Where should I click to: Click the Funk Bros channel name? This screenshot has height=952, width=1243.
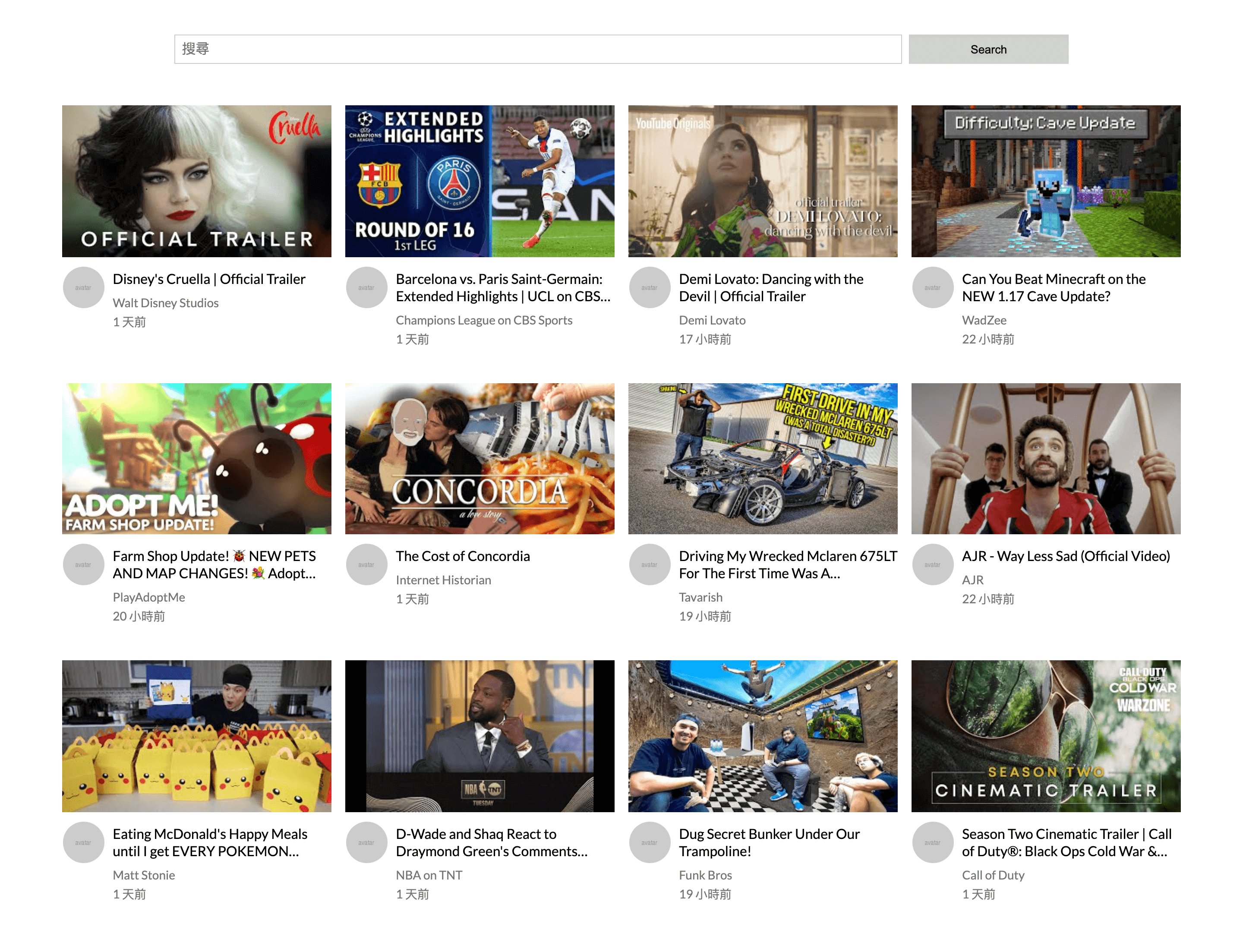point(705,875)
